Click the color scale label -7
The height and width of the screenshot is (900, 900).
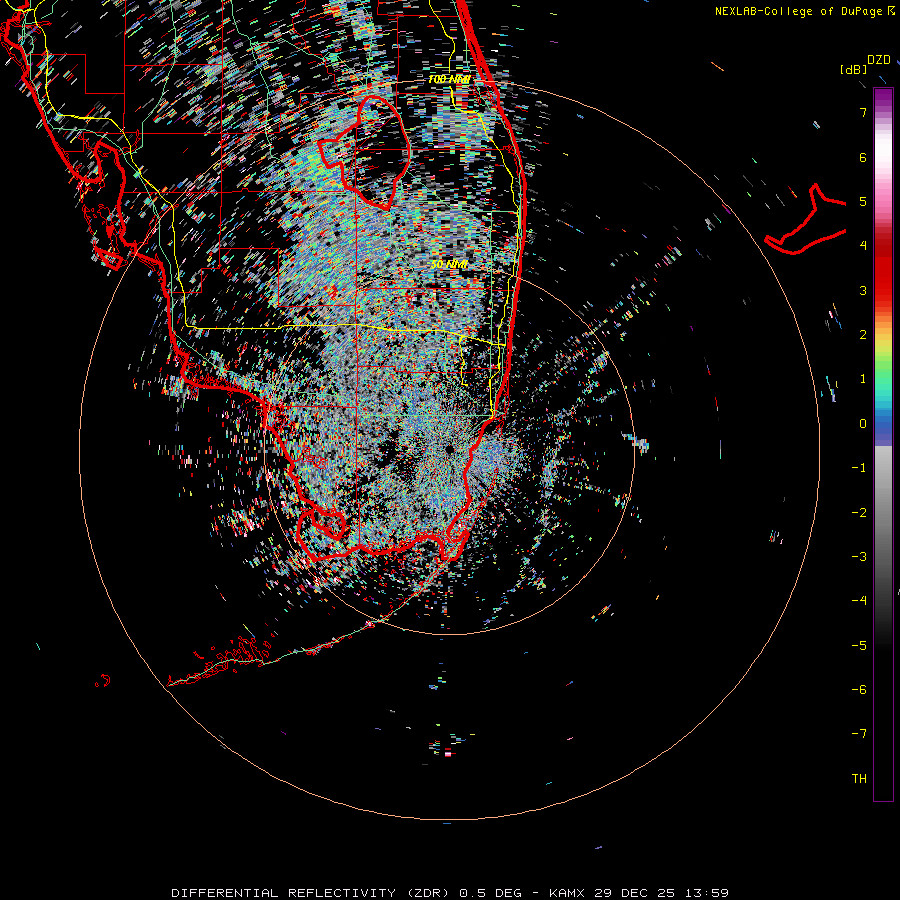point(859,734)
